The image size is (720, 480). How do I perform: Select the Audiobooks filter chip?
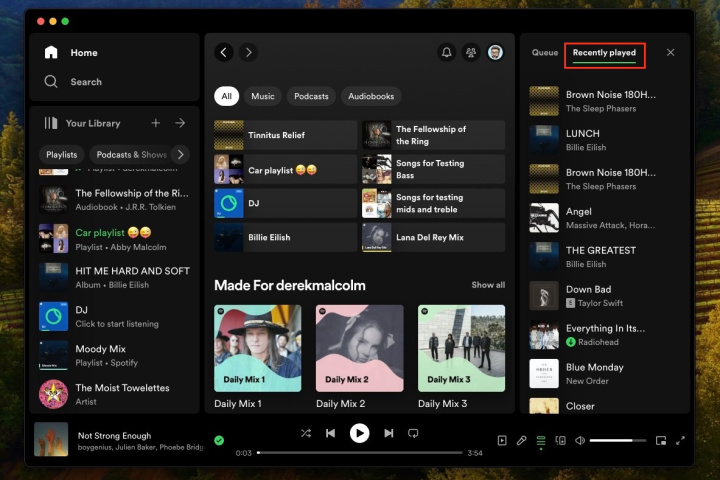click(371, 96)
